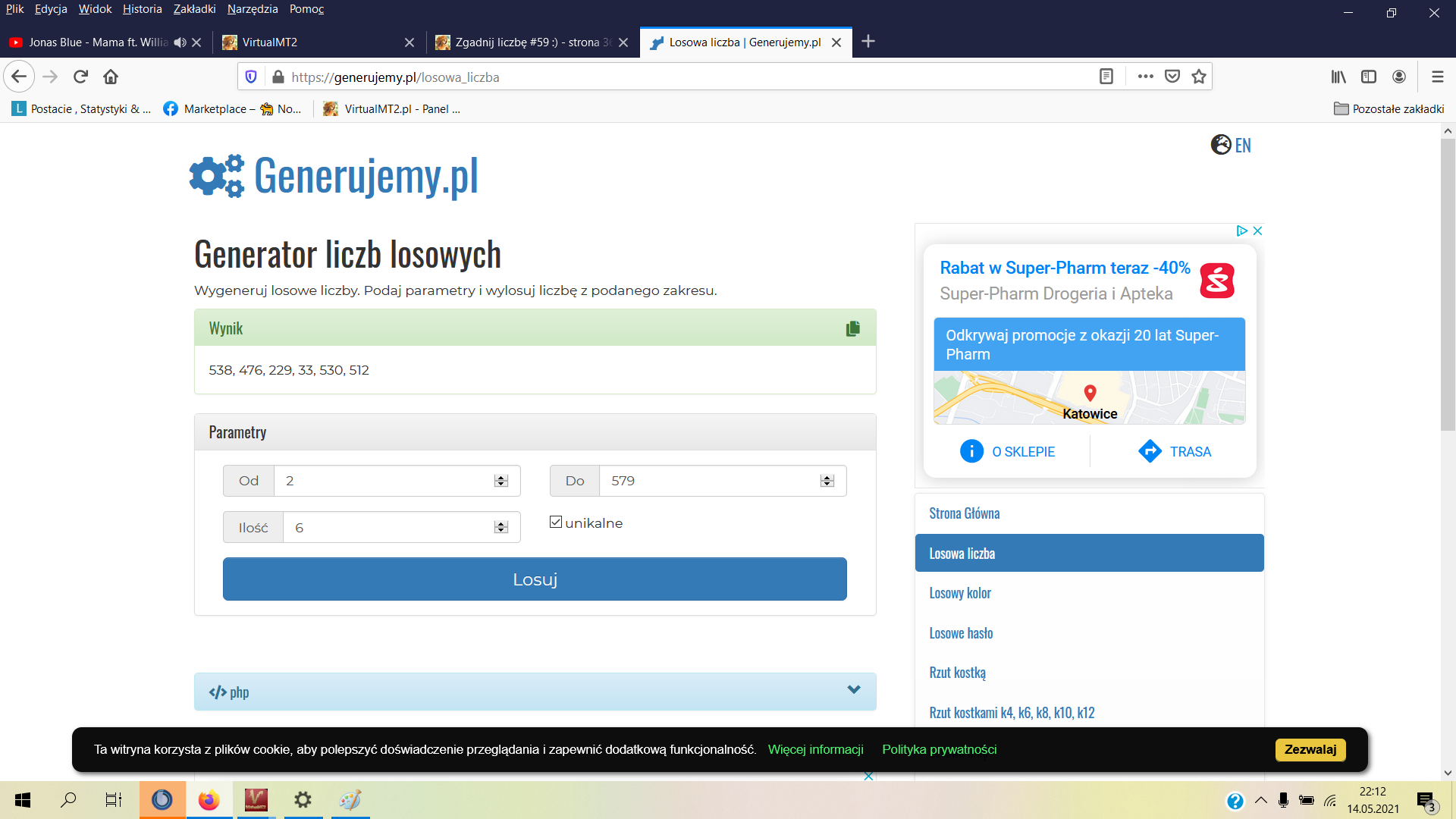Reload the page with refresh icon
1456x819 pixels.
(80, 77)
